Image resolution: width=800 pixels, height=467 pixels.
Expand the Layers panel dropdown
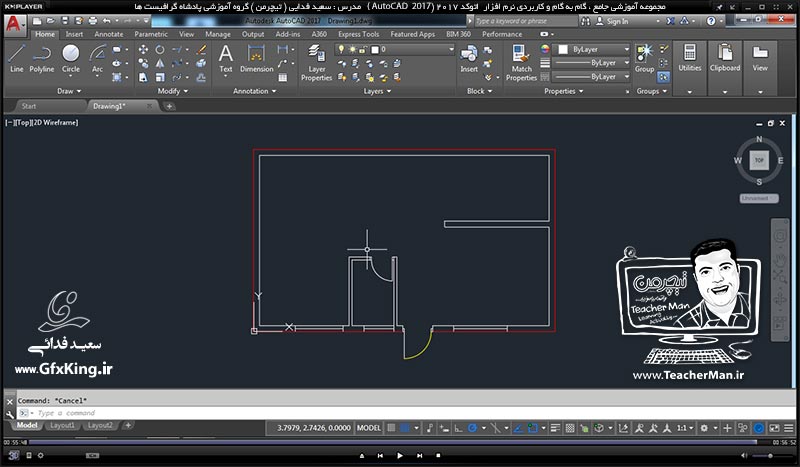pyautogui.click(x=377, y=91)
